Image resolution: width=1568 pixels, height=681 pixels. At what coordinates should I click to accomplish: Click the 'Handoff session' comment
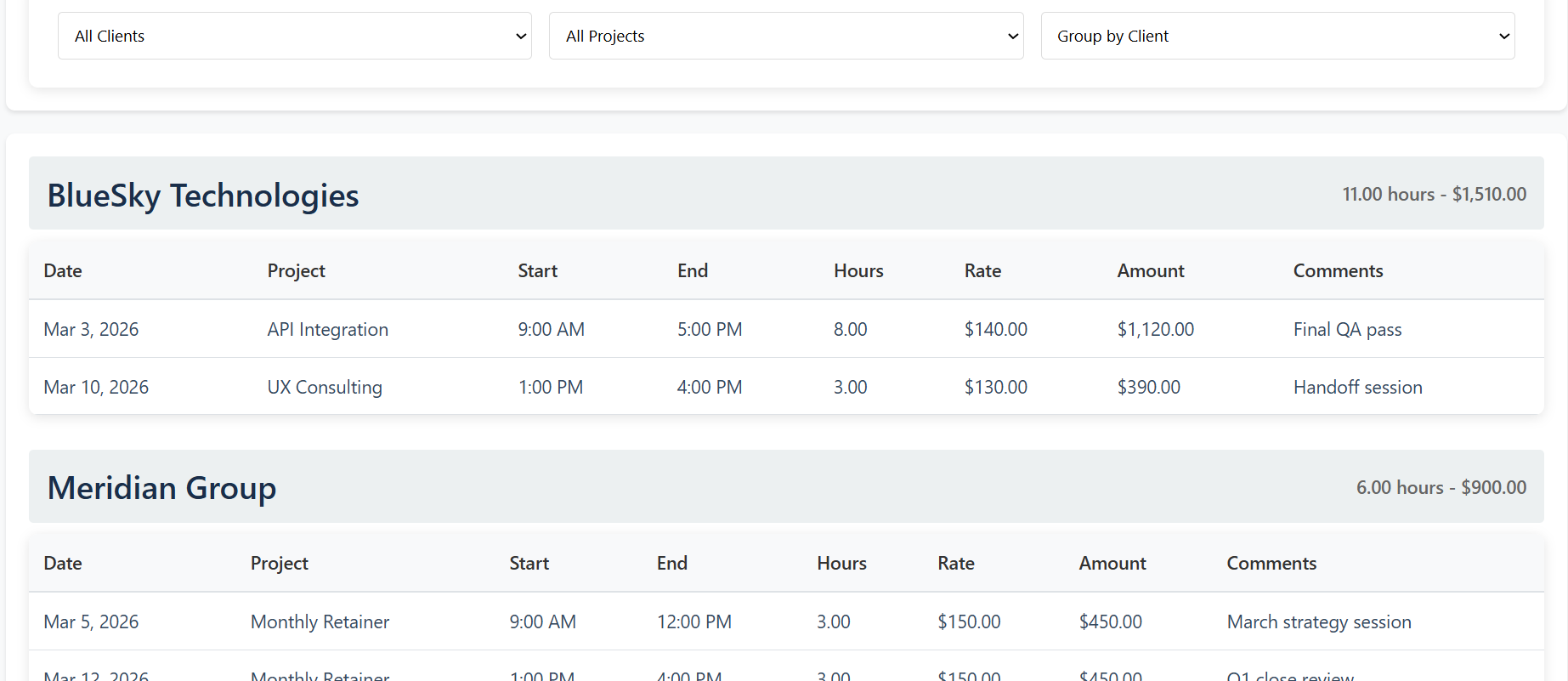click(1357, 387)
